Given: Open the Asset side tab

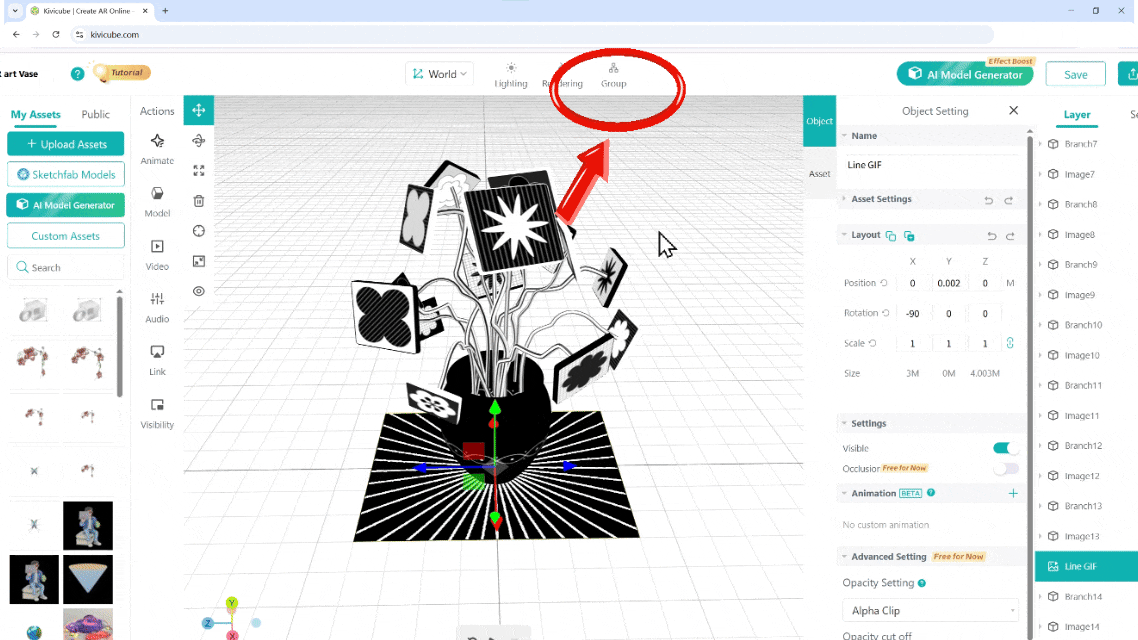Looking at the screenshot, I should point(819,173).
